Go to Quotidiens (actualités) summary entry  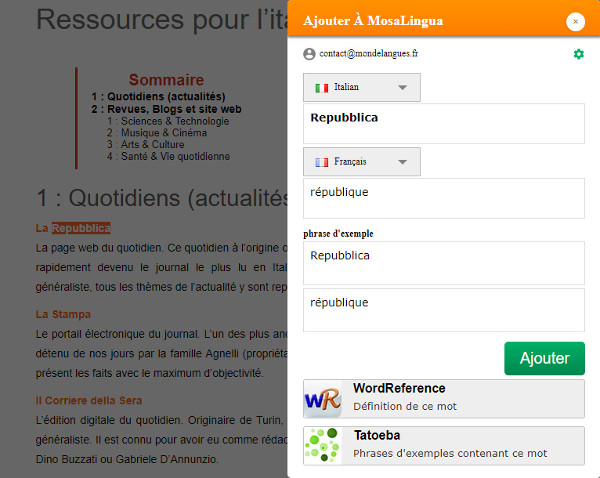(x=158, y=96)
